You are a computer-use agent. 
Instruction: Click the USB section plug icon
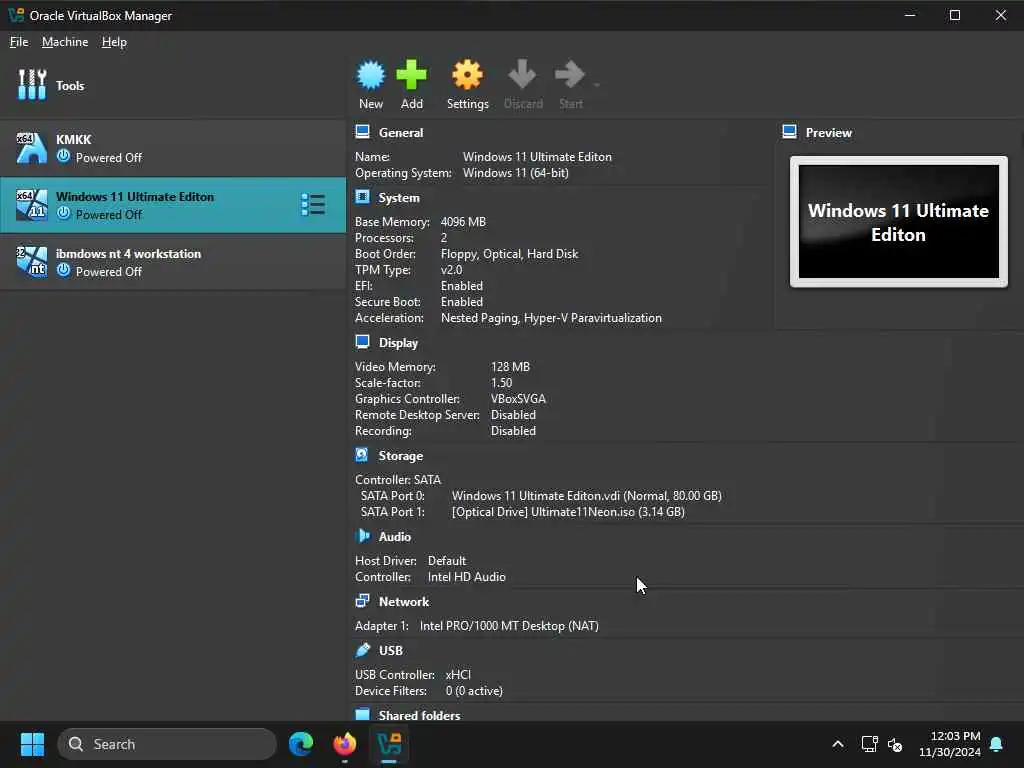pyautogui.click(x=362, y=650)
